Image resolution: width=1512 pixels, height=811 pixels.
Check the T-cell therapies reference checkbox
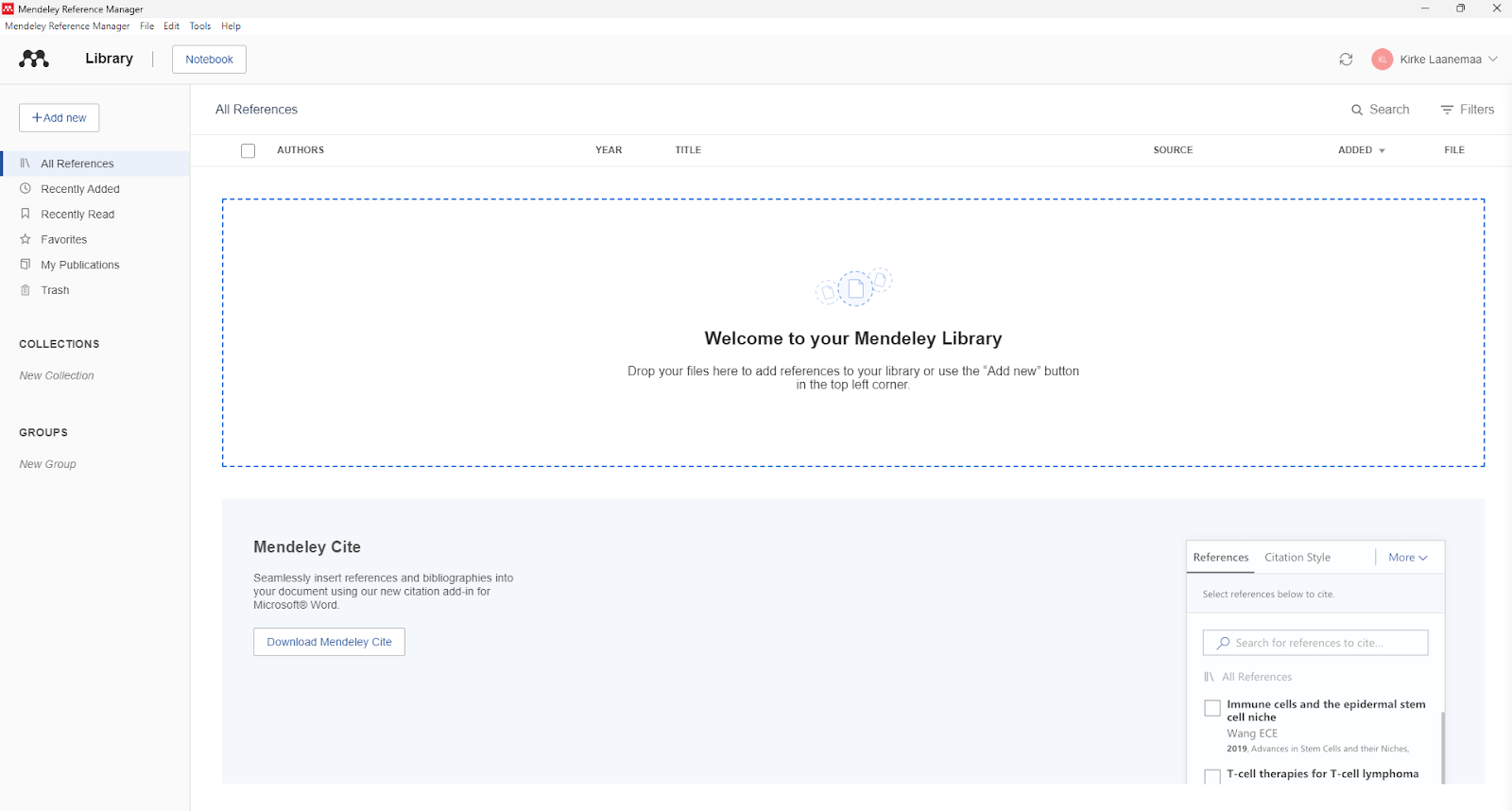pyautogui.click(x=1212, y=776)
